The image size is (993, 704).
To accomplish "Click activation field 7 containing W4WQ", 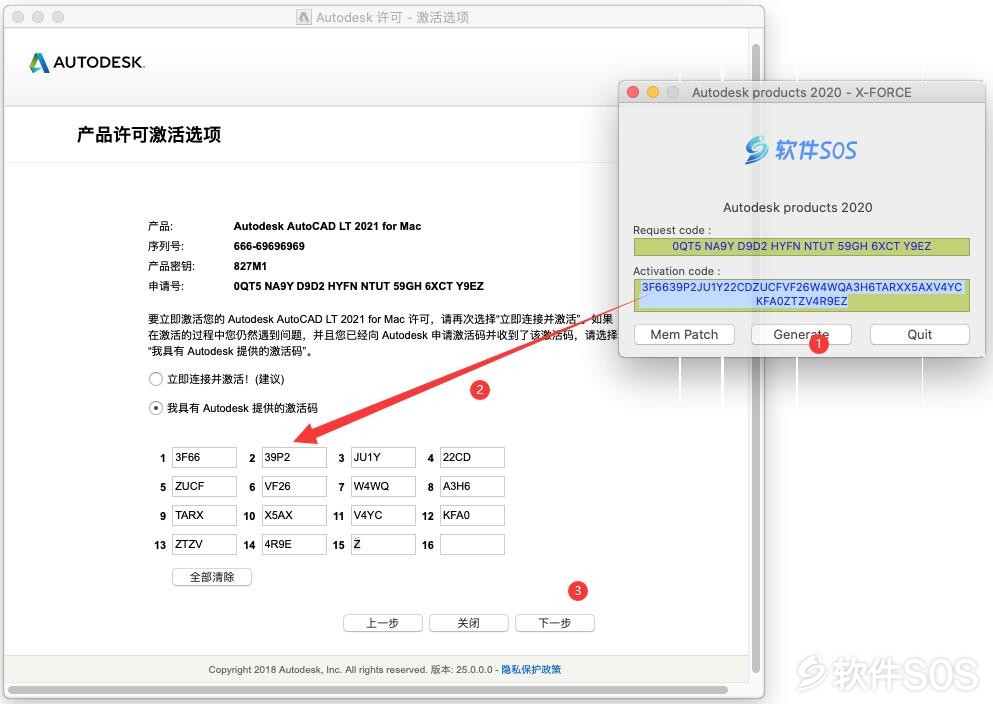I will pos(383,486).
